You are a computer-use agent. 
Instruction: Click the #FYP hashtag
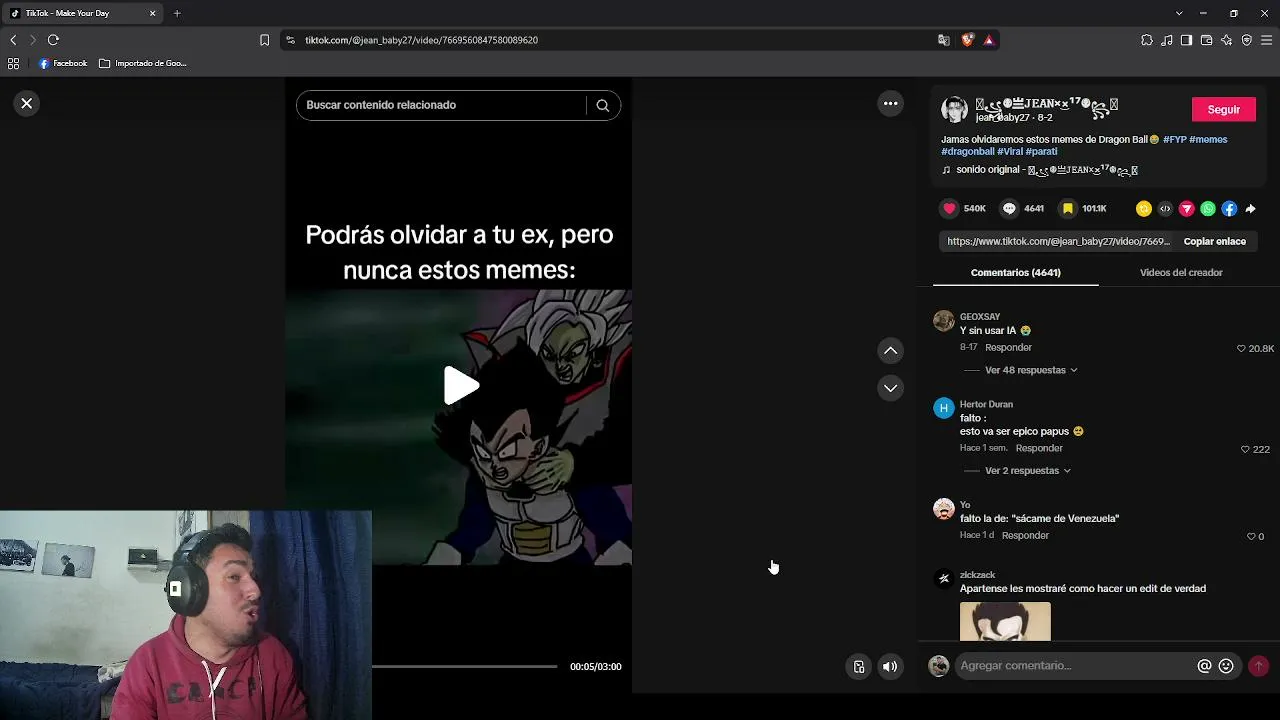(1174, 139)
